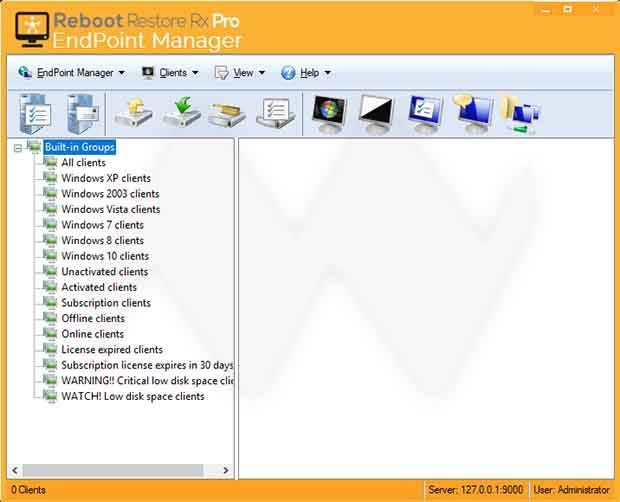Select Windows 8 clients group

pyautogui.click(x=102, y=240)
